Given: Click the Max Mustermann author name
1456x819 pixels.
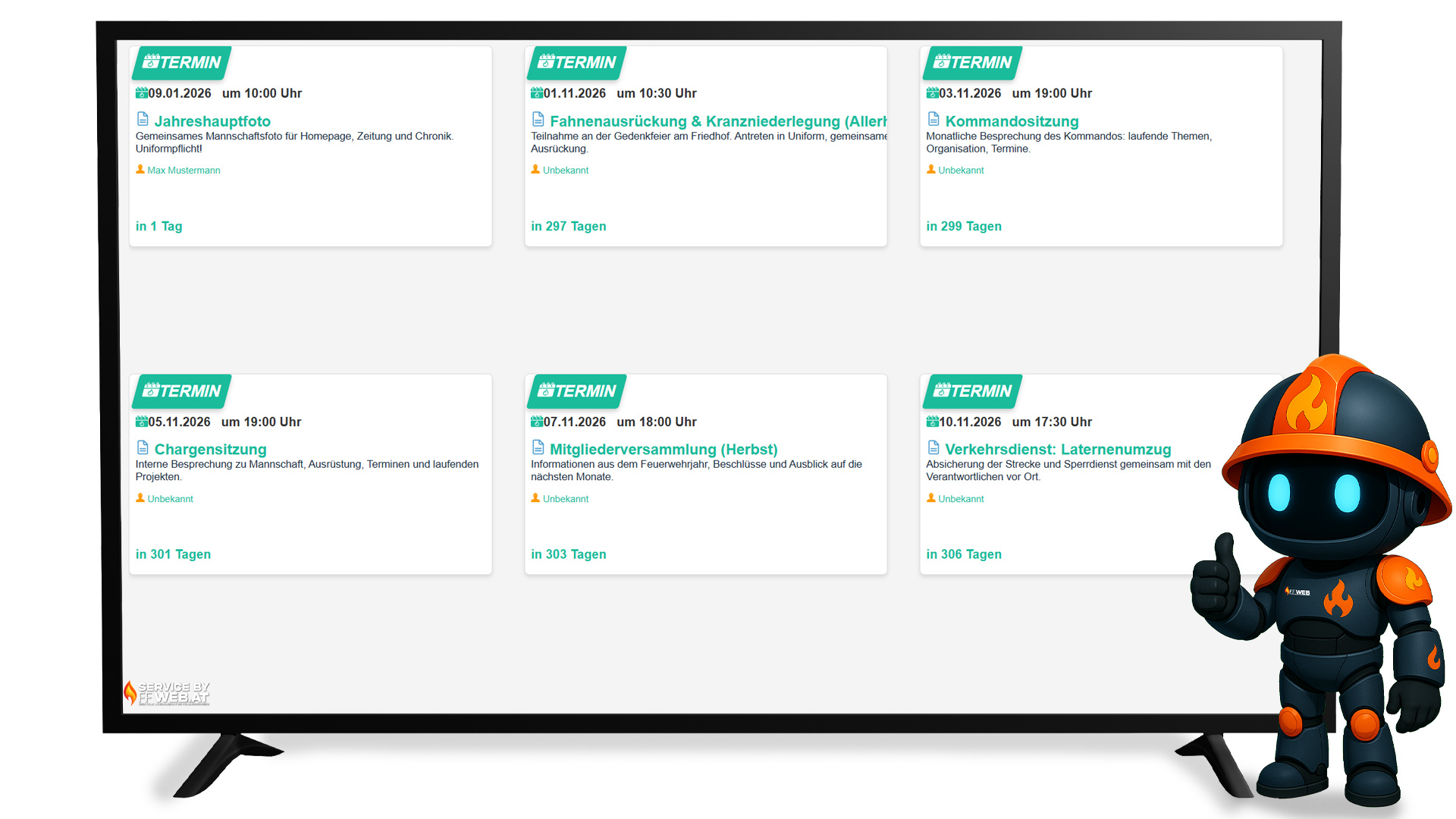Looking at the screenshot, I should [184, 171].
